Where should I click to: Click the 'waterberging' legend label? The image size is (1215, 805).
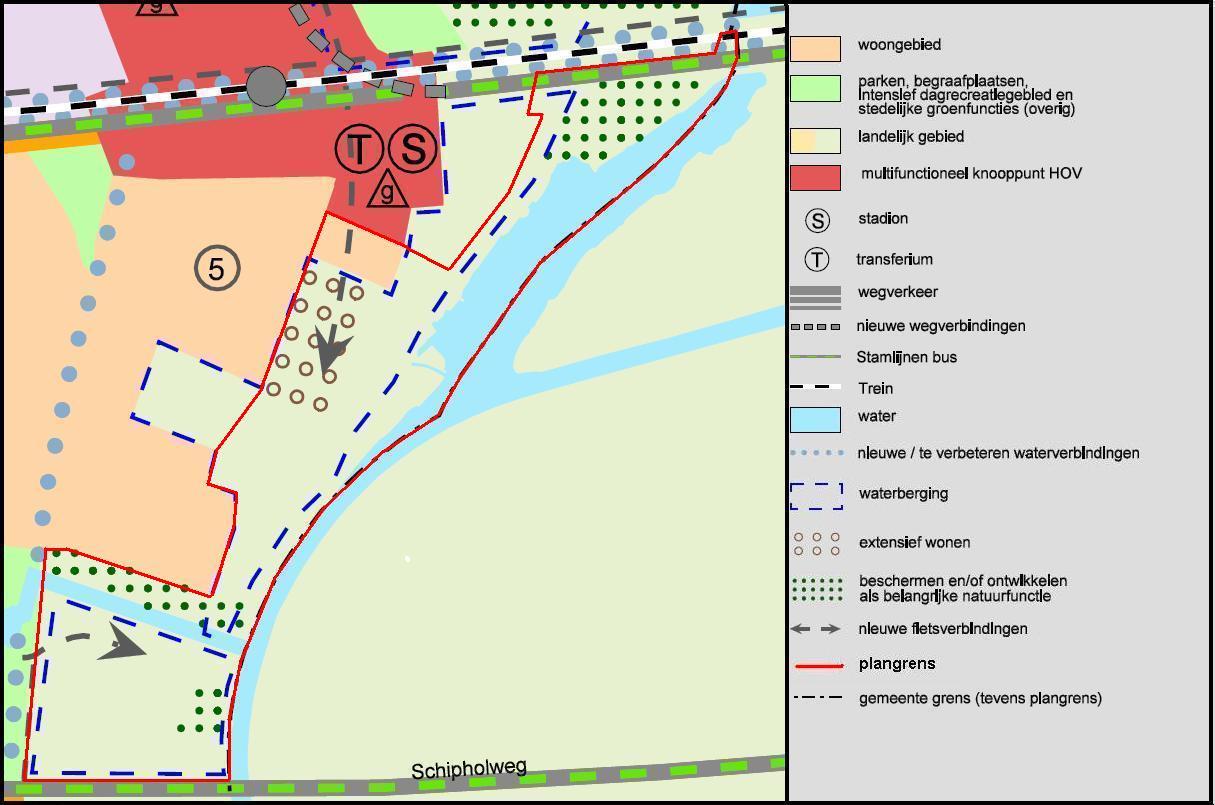[903, 494]
